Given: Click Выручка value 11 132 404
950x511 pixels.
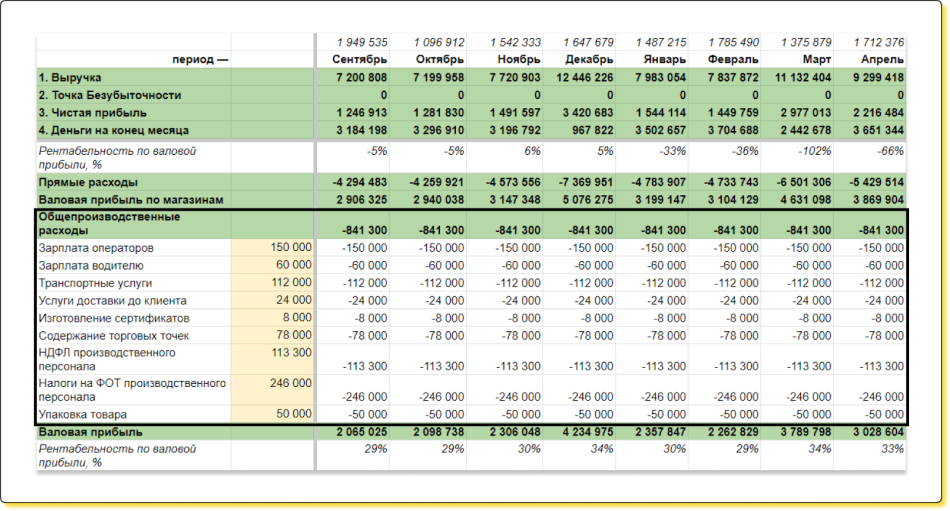Looking at the screenshot, I should click(803, 78).
